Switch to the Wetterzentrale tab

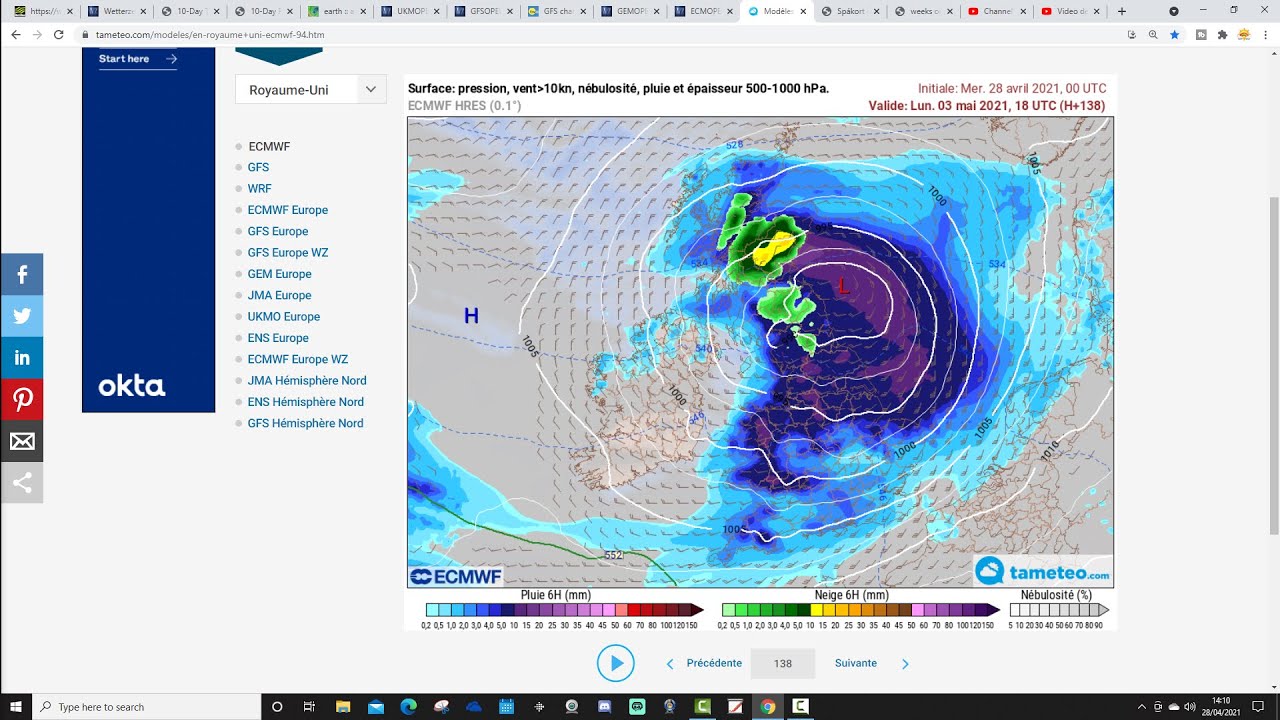coord(116,11)
